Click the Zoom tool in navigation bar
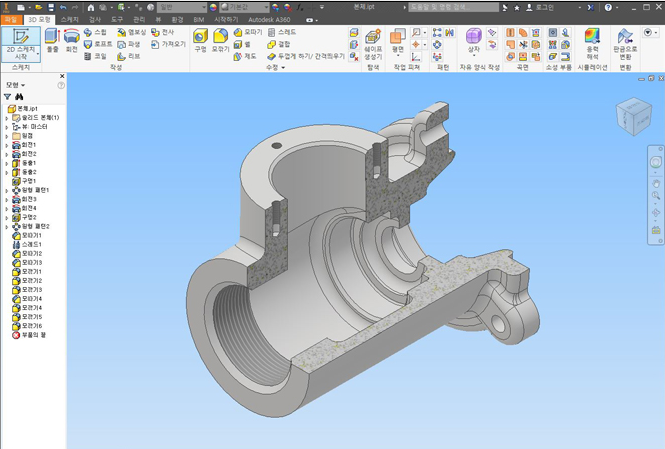The width and height of the screenshot is (665, 449). 656,196
